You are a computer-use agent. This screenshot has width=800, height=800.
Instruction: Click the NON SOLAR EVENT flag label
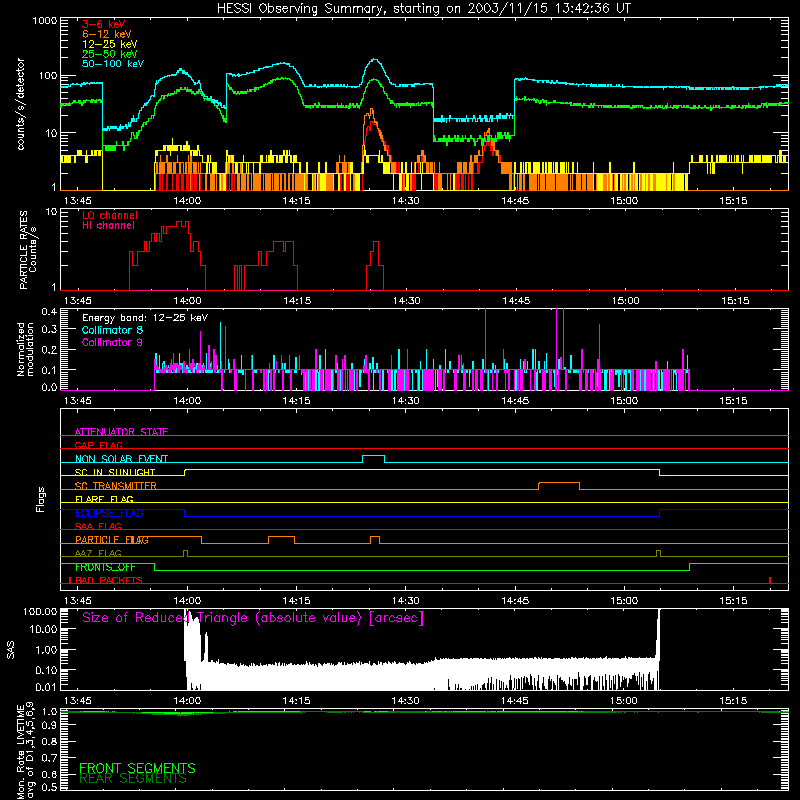pos(121,459)
